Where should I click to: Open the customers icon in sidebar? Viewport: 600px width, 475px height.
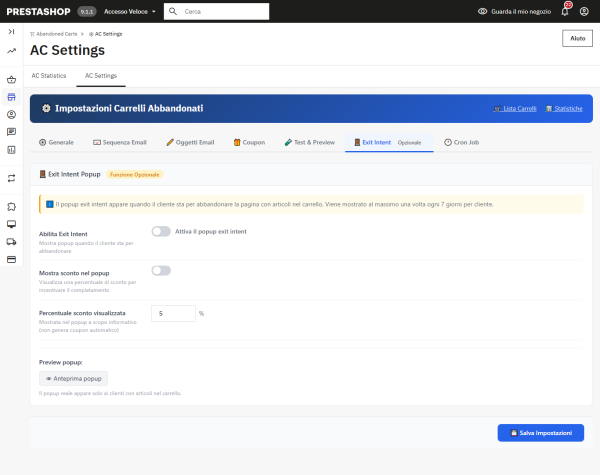point(11,114)
